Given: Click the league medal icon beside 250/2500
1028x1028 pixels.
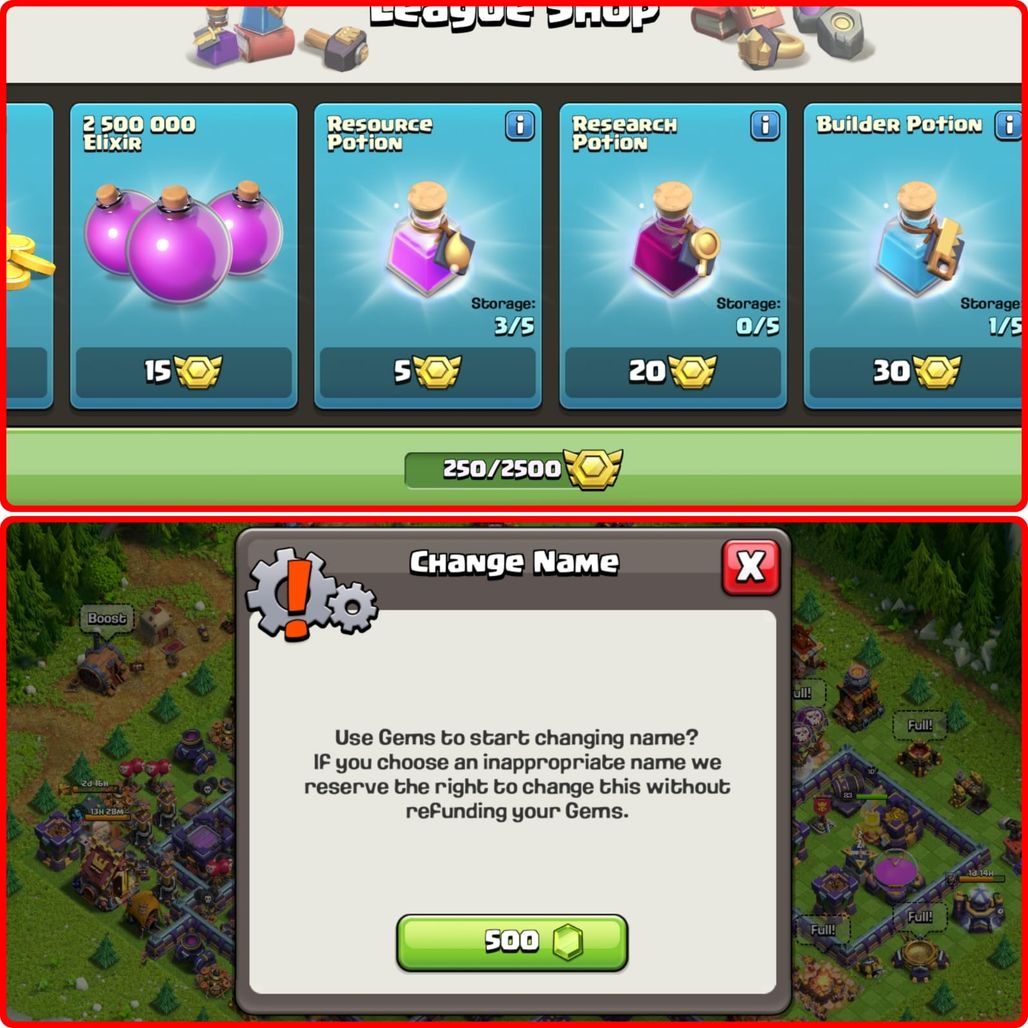Looking at the screenshot, I should (593, 469).
